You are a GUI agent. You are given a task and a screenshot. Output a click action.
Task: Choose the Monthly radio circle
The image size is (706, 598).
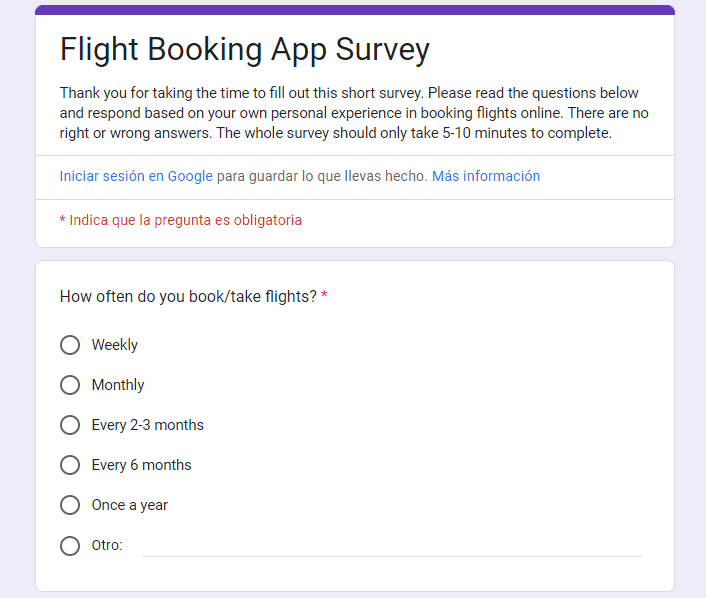point(70,385)
